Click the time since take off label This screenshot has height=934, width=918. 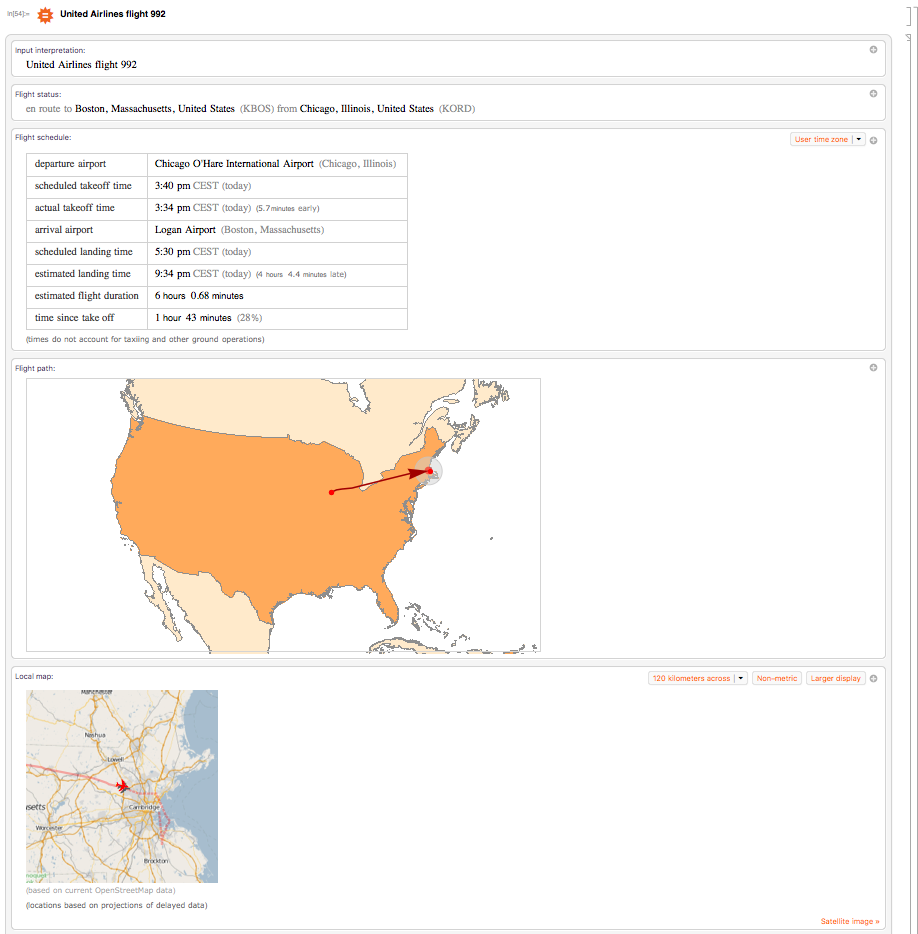click(74, 318)
